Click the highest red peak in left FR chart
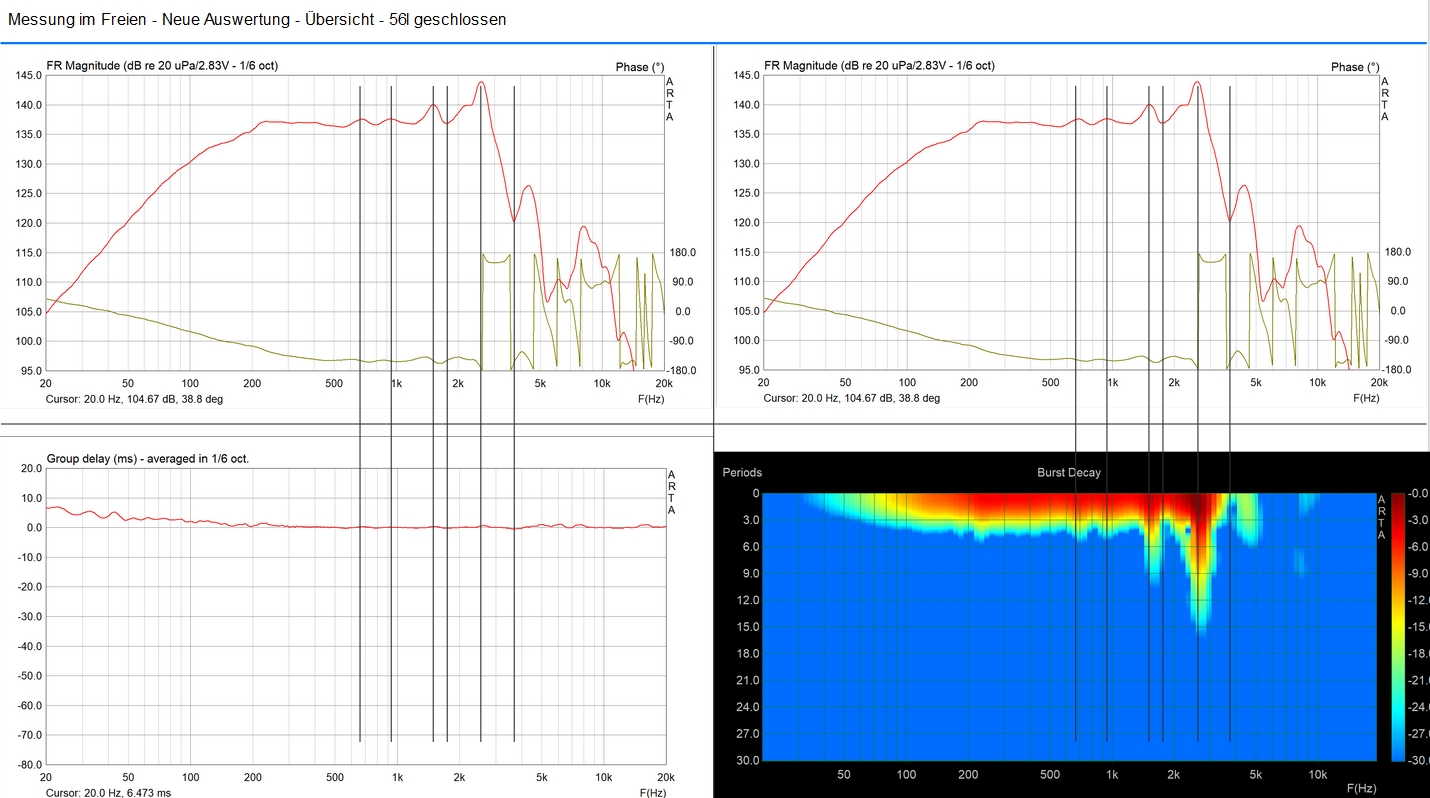This screenshot has width=1430, height=798. pos(481,83)
